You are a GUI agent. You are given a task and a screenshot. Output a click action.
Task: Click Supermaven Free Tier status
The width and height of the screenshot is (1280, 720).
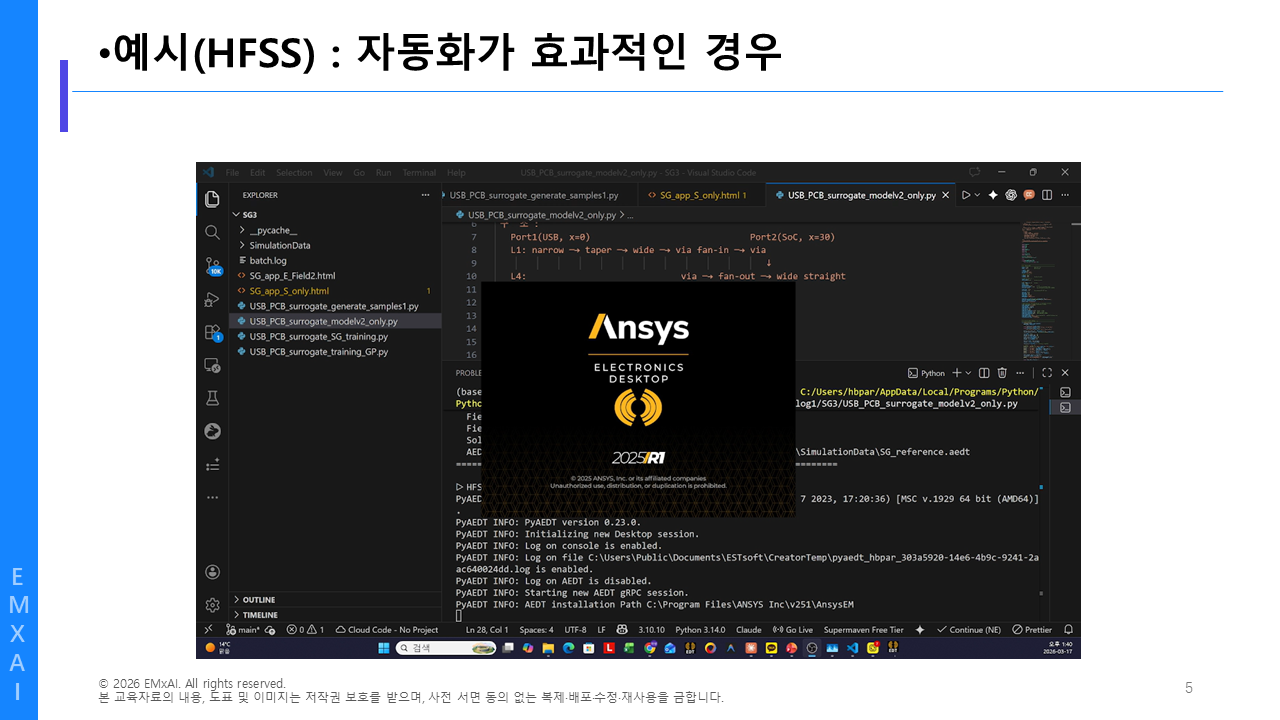[x=863, y=630]
